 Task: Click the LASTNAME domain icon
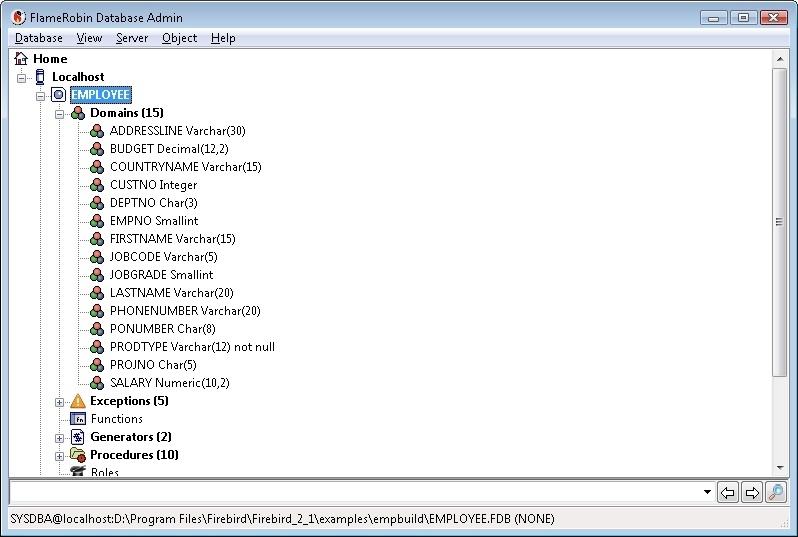click(x=97, y=293)
